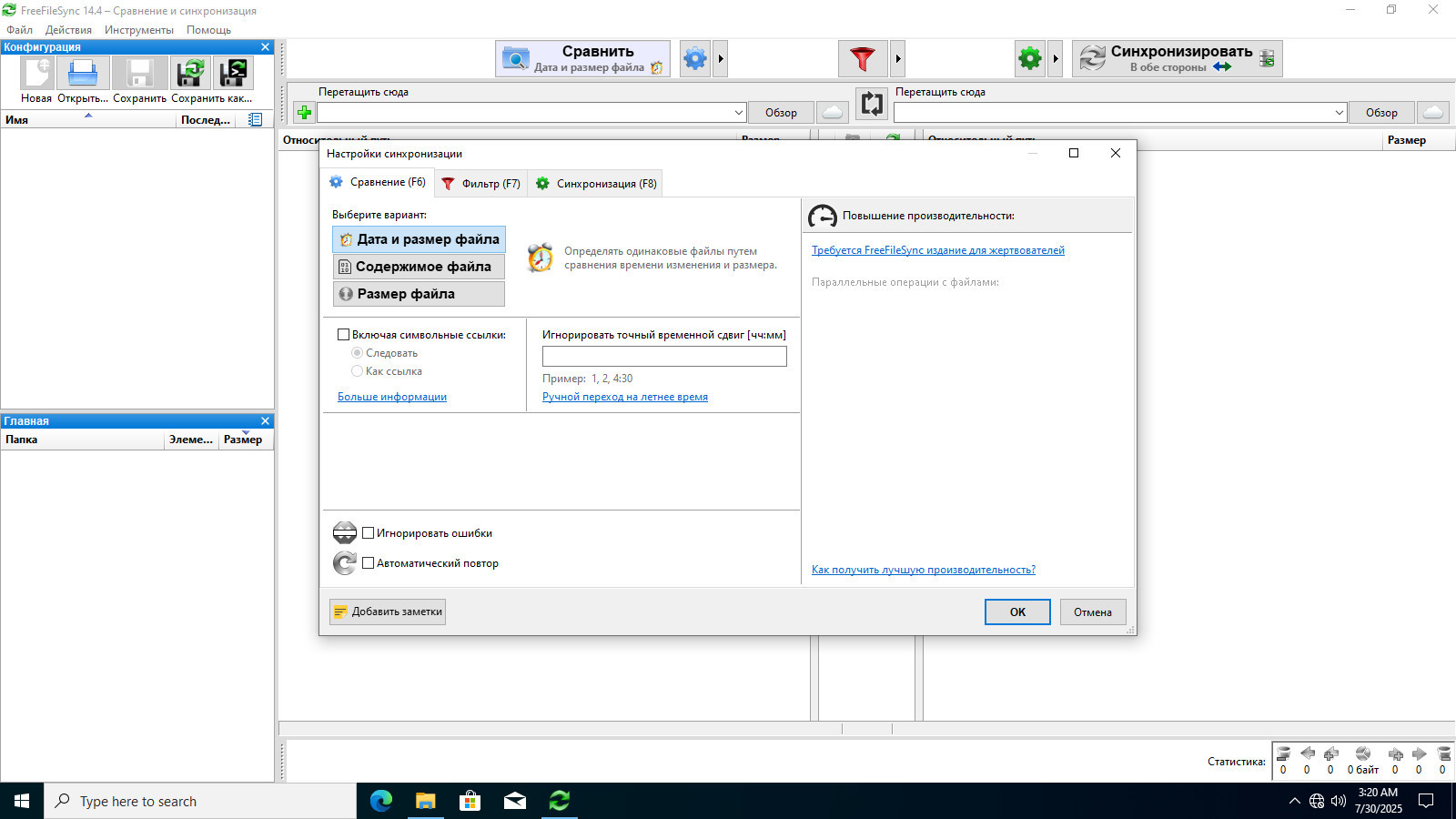Screen dimensions: 1456x819
Task: Expand right folder path dropdown
Action: point(1339,113)
